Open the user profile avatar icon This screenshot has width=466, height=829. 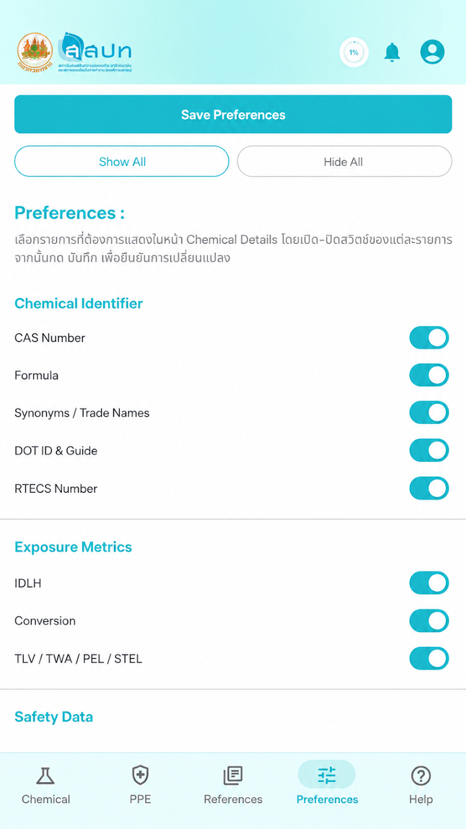click(x=432, y=52)
